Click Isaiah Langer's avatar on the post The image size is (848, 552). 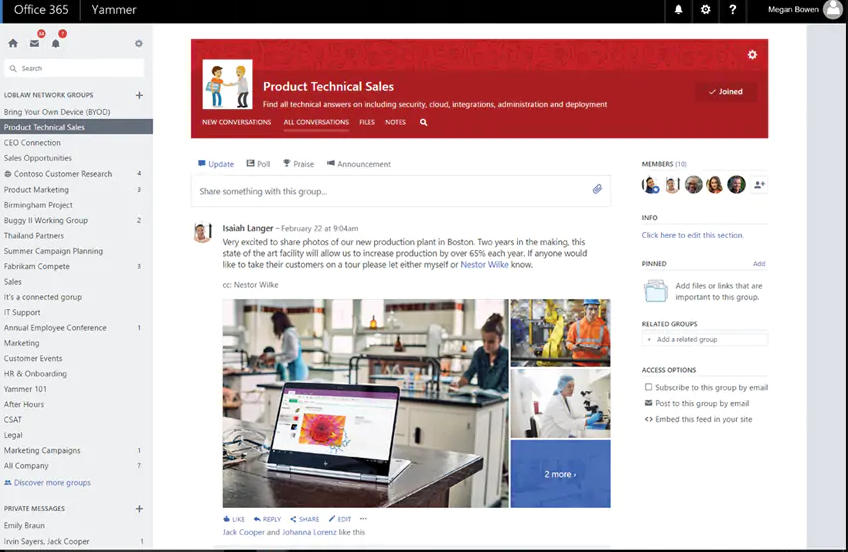tap(203, 232)
